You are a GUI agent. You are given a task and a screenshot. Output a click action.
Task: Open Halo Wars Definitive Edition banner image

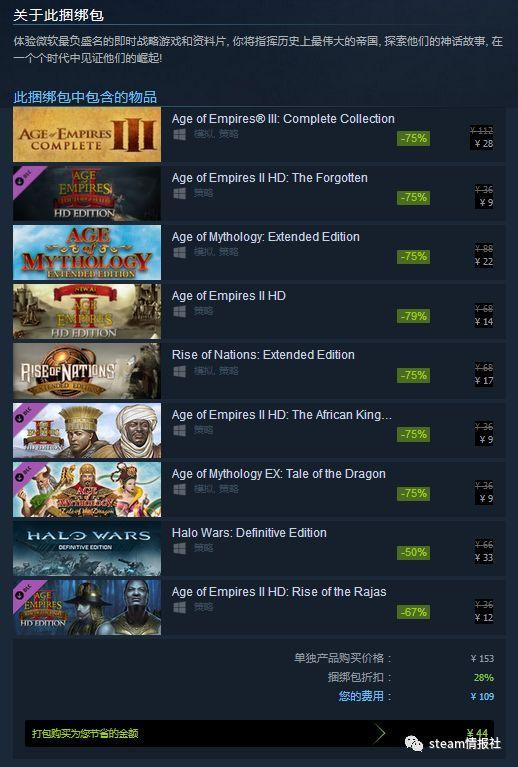pyautogui.click(x=87, y=548)
